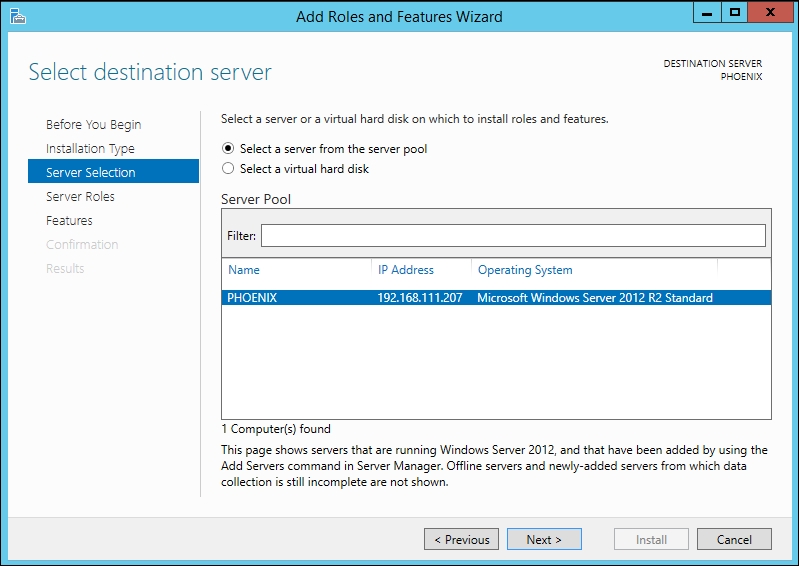This screenshot has width=799, height=566.
Task: Sort server pool by IP Address column
Action: point(406,270)
